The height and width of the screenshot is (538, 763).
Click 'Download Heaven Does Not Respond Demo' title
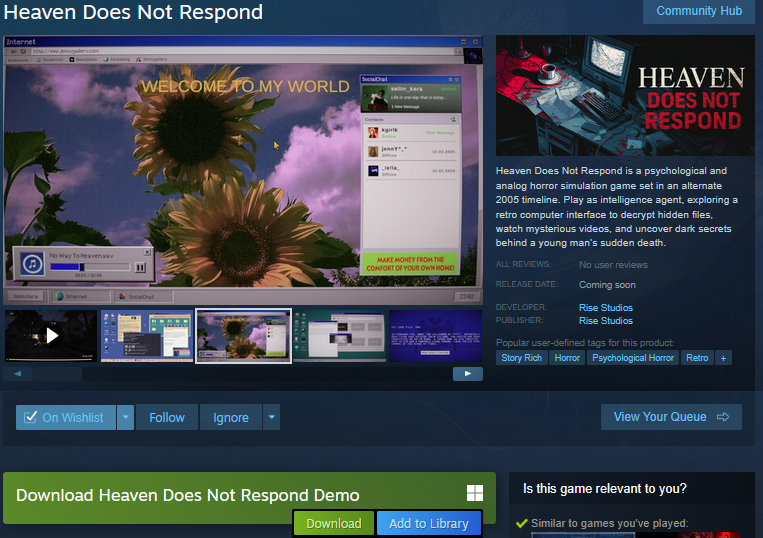[x=188, y=495]
